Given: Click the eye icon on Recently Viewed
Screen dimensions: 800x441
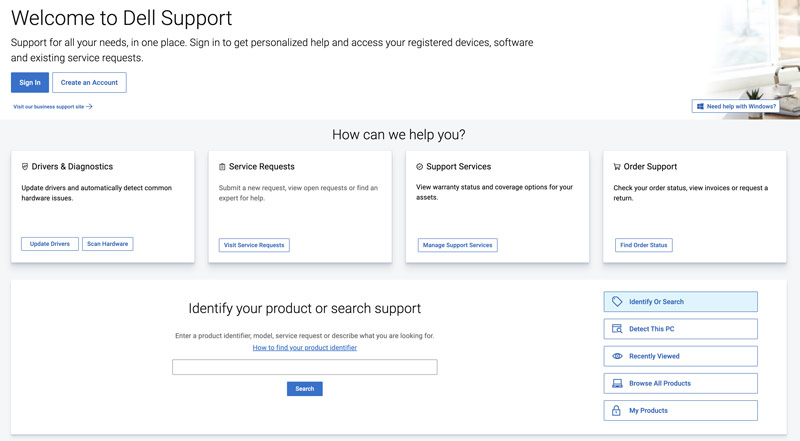Looking at the screenshot, I should click(617, 356).
